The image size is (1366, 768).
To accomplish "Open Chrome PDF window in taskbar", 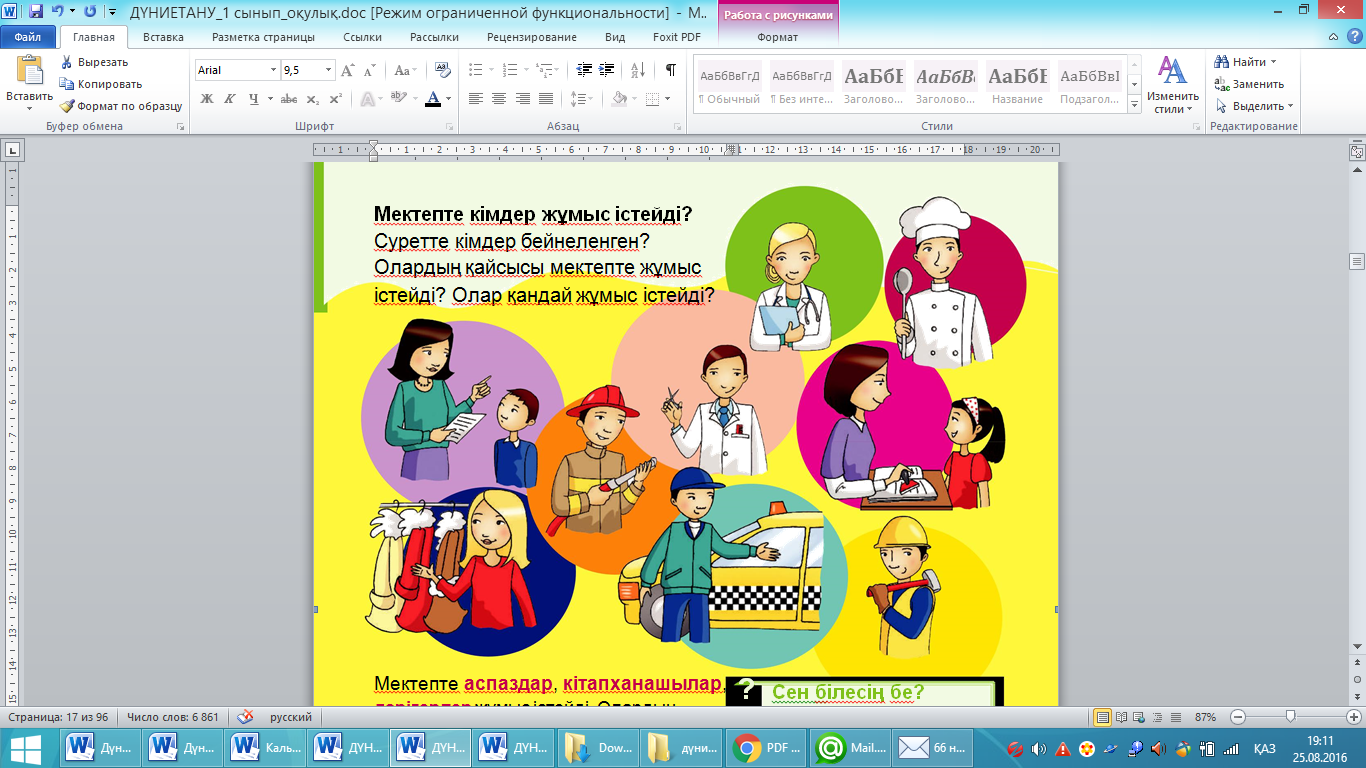I will 766,748.
